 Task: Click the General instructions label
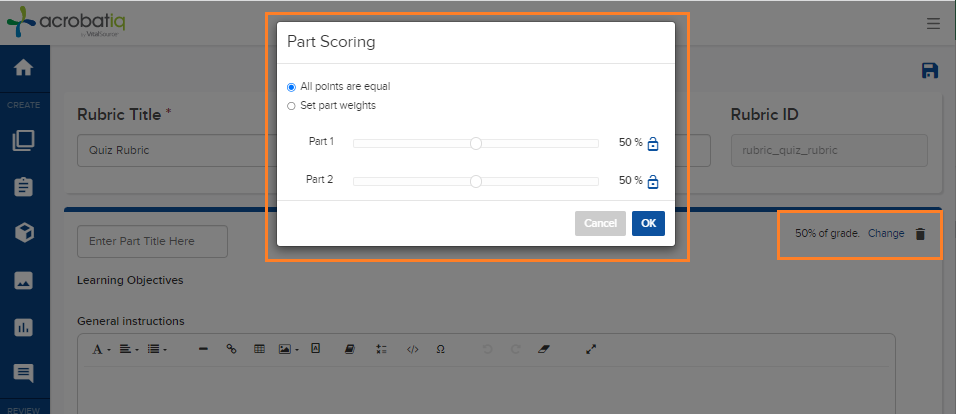[130, 321]
